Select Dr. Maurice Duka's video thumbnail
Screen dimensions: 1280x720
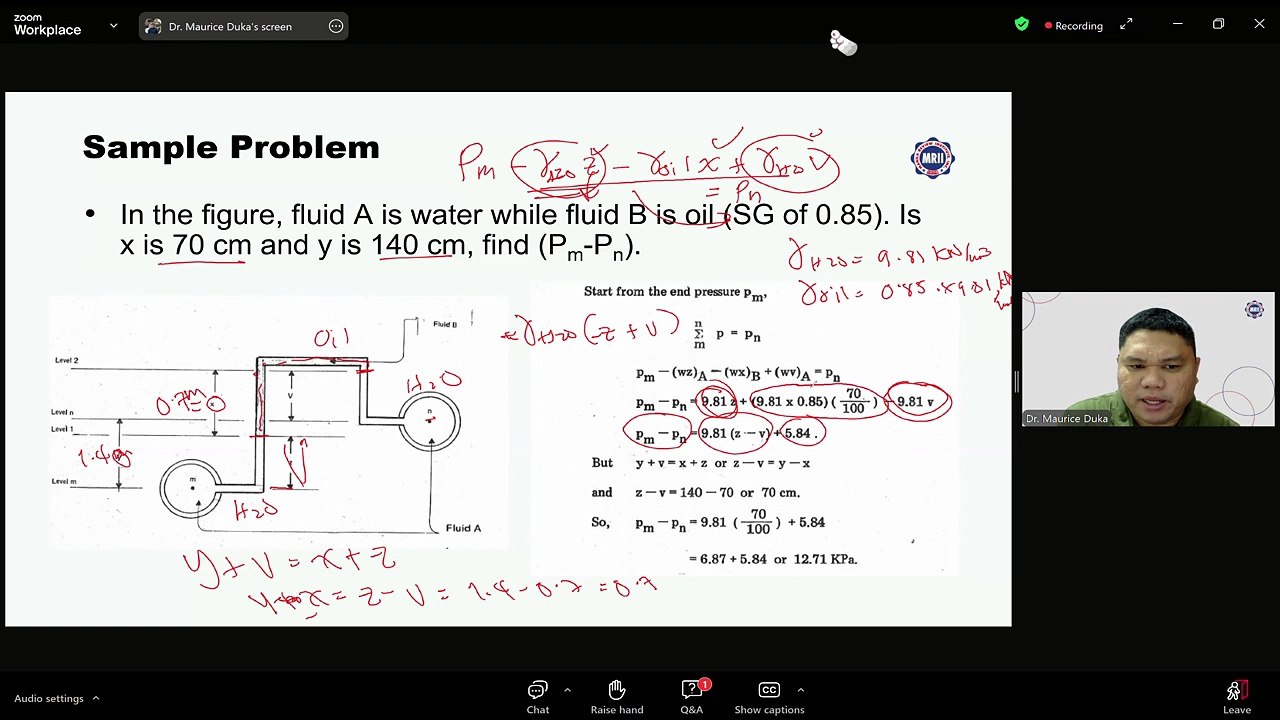pos(1148,360)
